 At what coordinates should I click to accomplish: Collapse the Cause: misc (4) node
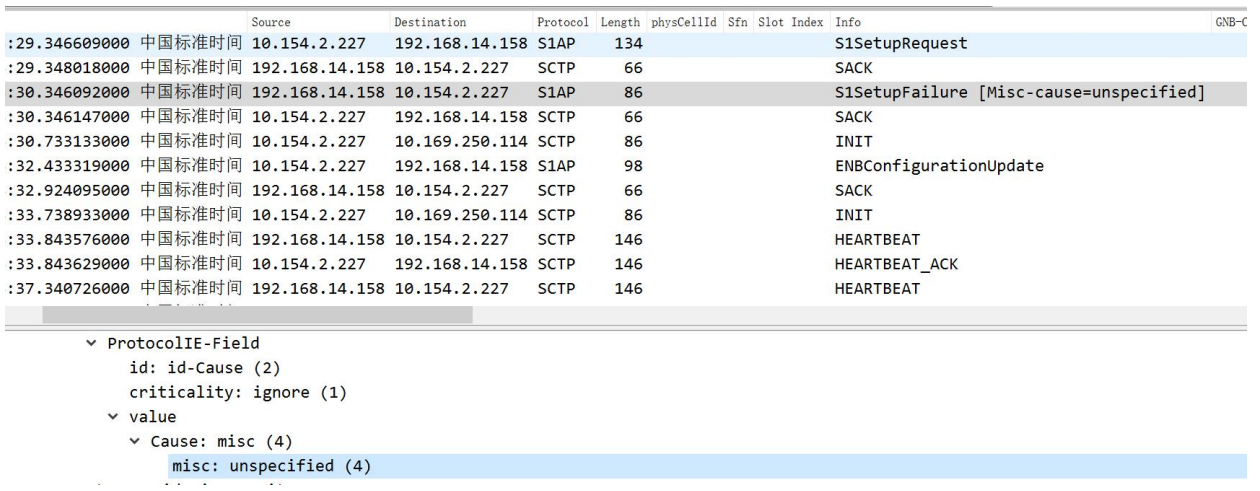point(141,441)
